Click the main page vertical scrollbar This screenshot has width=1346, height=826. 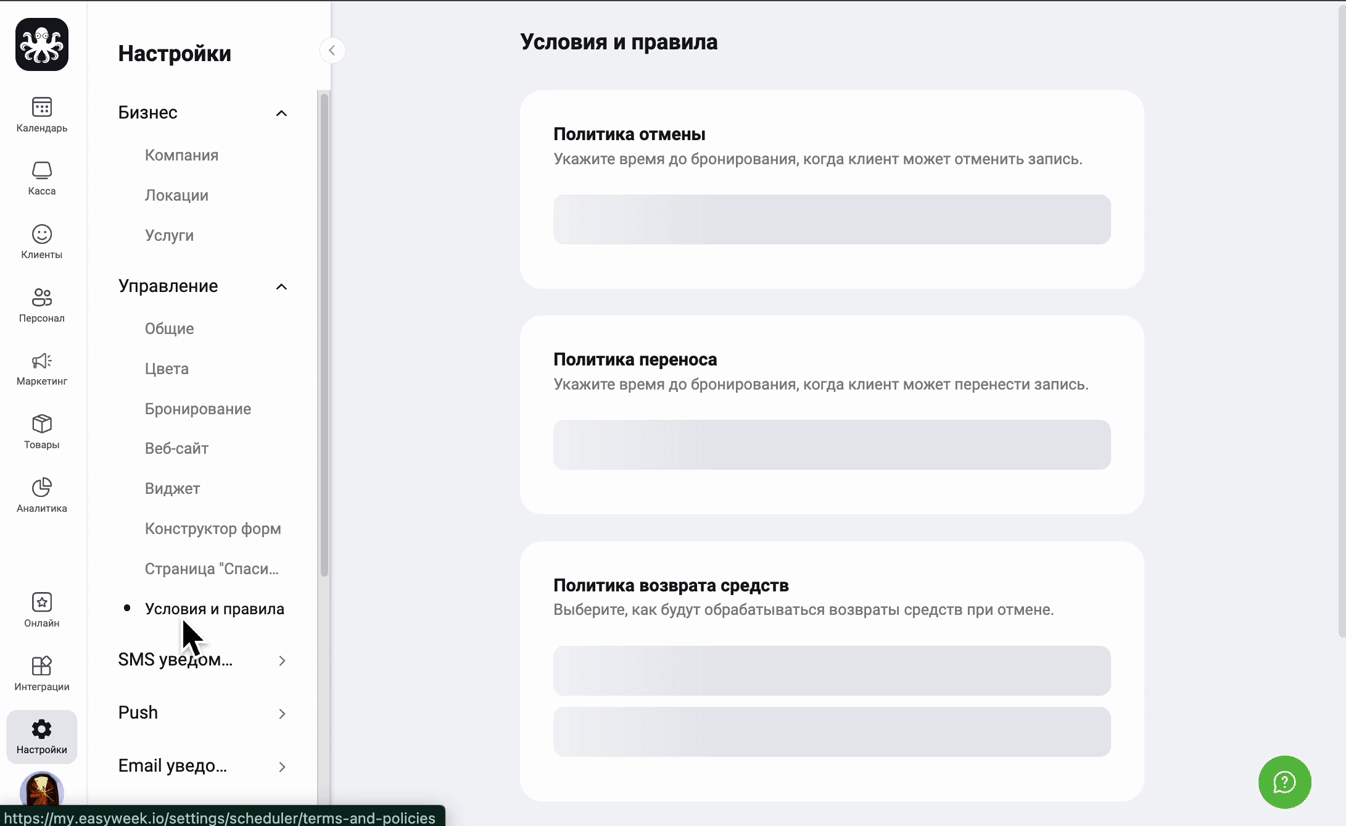click(x=1341, y=320)
